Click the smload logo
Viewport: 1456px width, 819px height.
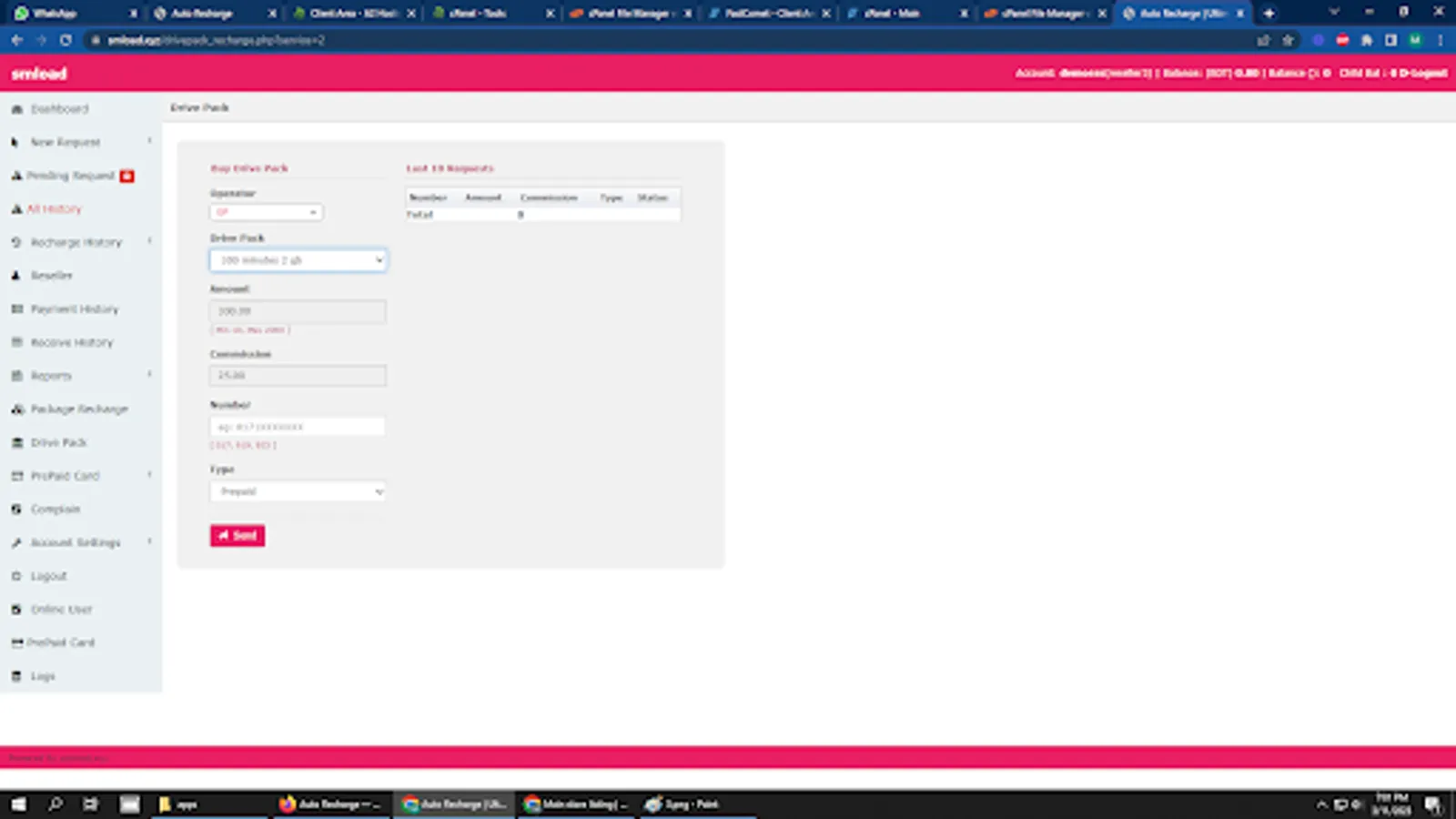[39, 74]
